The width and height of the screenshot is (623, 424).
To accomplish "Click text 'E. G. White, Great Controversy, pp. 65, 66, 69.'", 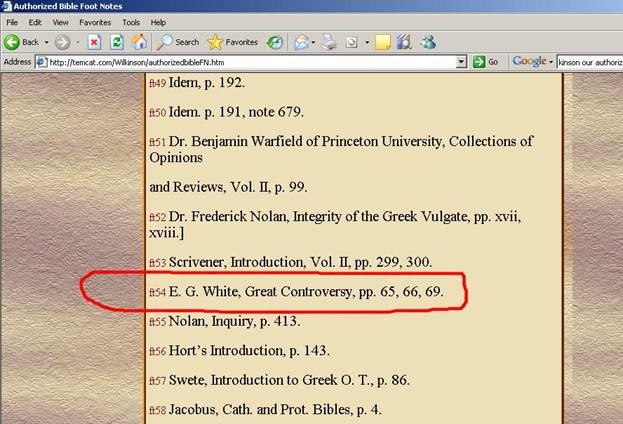I will pos(306,292).
